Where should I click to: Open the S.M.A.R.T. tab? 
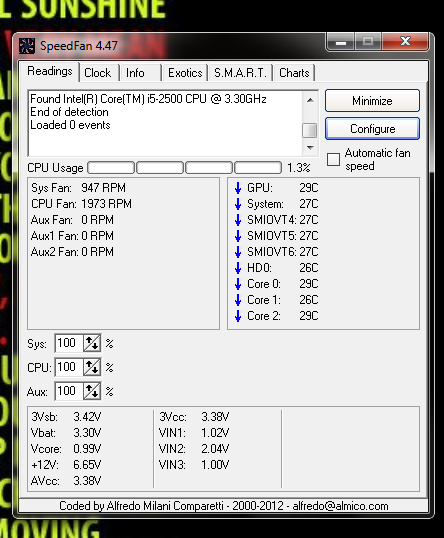tap(240, 73)
